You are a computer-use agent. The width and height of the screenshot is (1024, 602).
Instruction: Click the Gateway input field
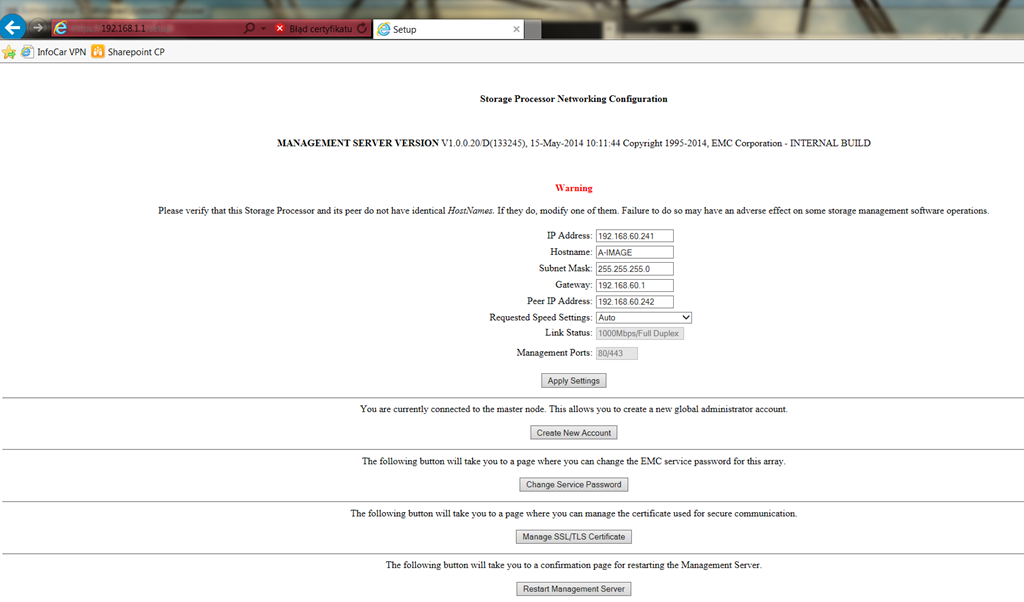[x=634, y=285]
